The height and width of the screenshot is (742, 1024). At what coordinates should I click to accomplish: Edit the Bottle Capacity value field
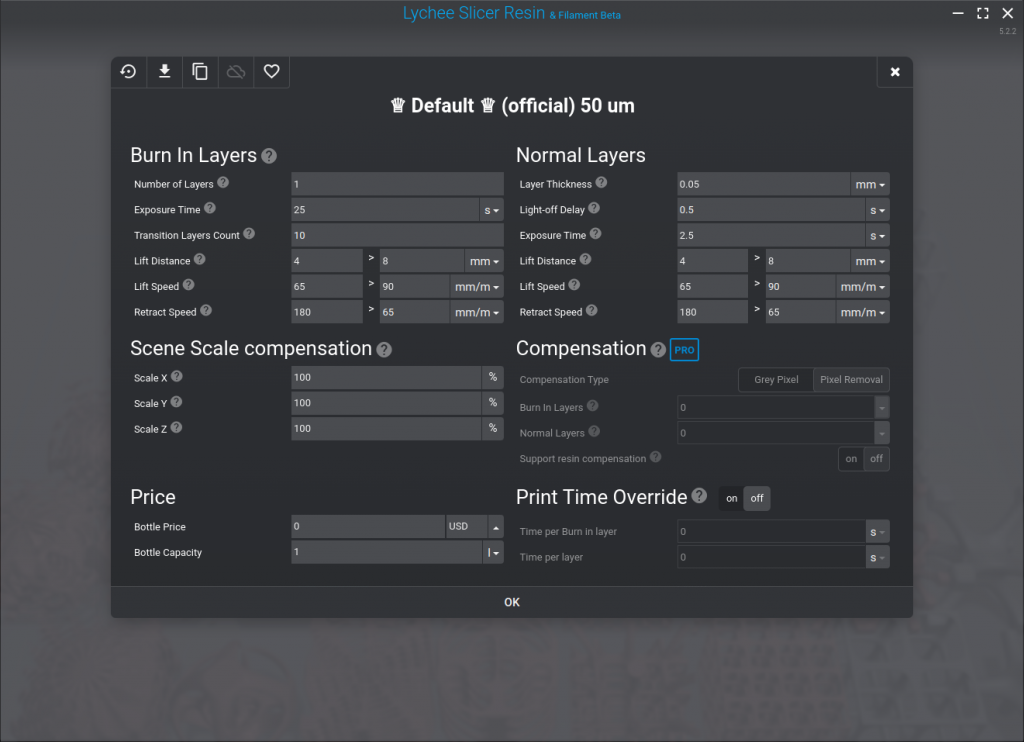coord(387,553)
